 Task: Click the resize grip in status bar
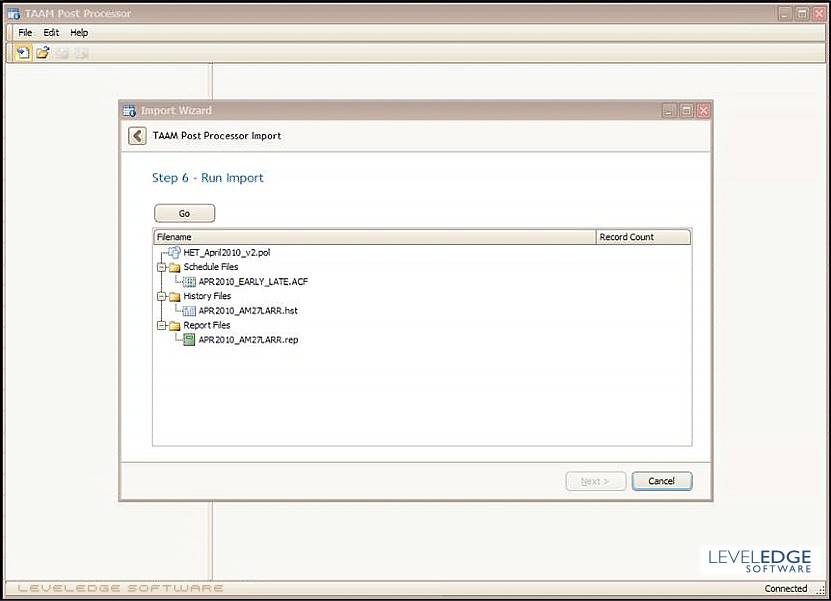tap(821, 590)
